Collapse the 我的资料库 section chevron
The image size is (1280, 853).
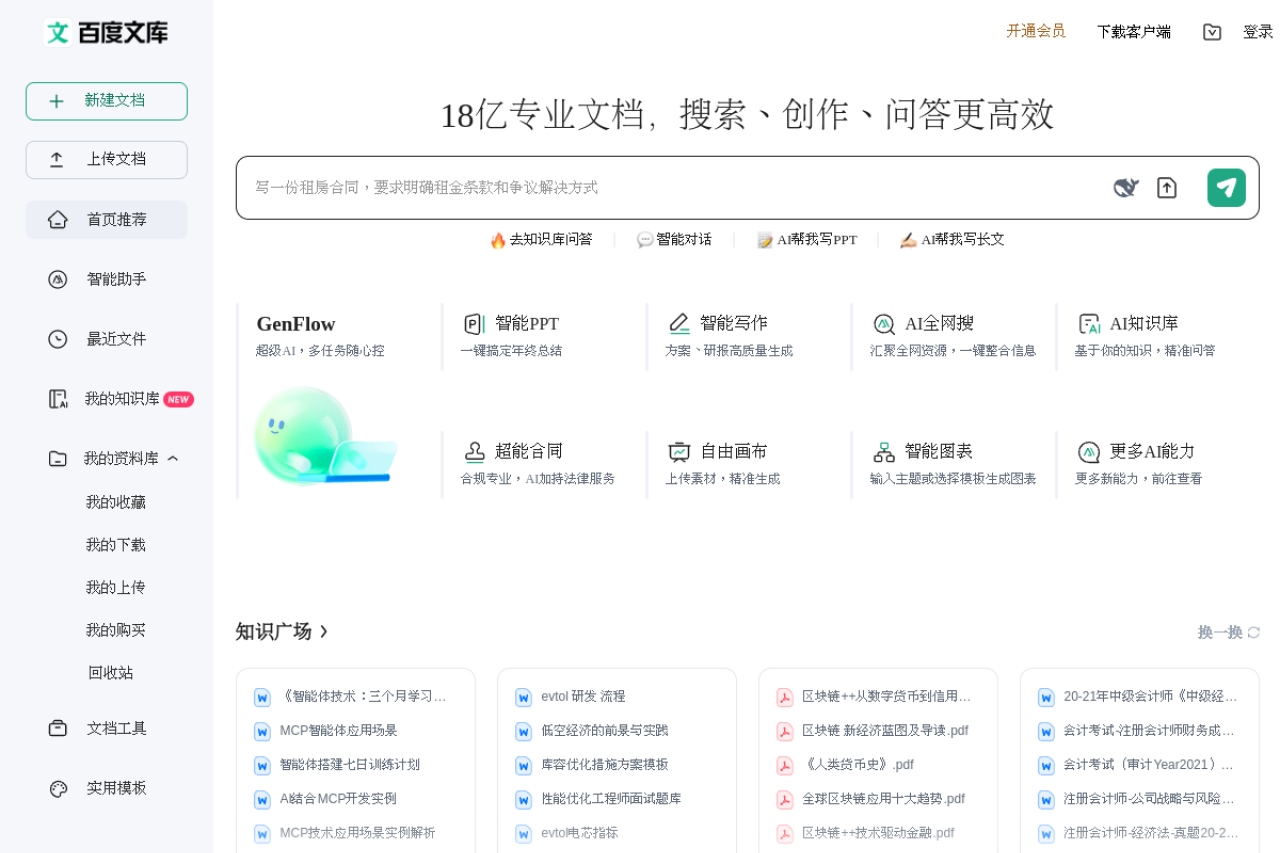[173, 458]
